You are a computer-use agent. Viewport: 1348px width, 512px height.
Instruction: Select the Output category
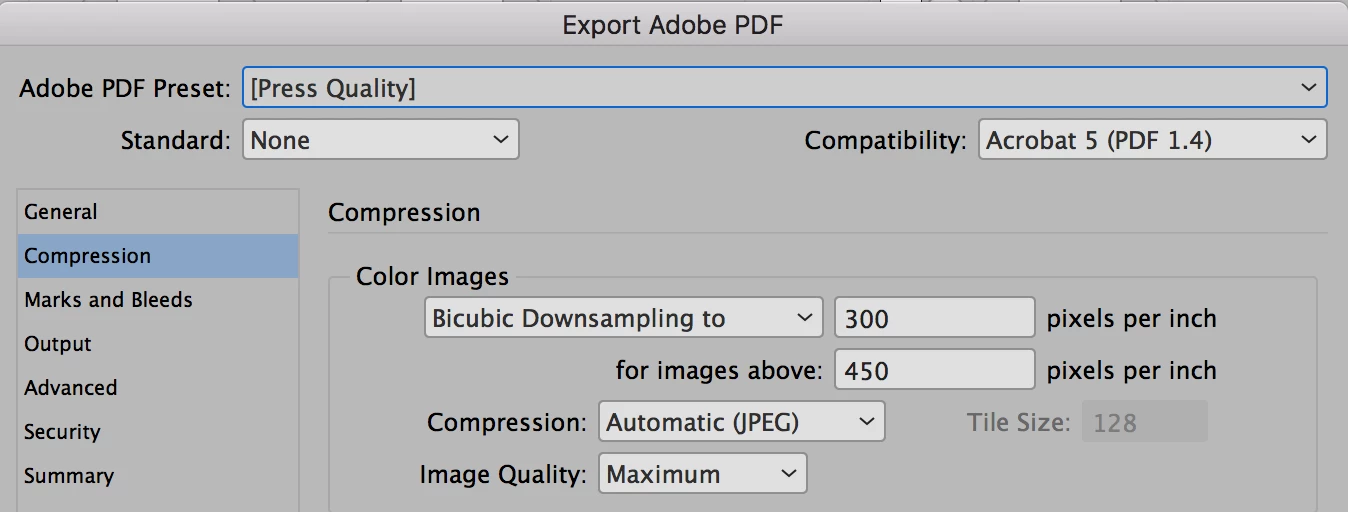(158, 344)
